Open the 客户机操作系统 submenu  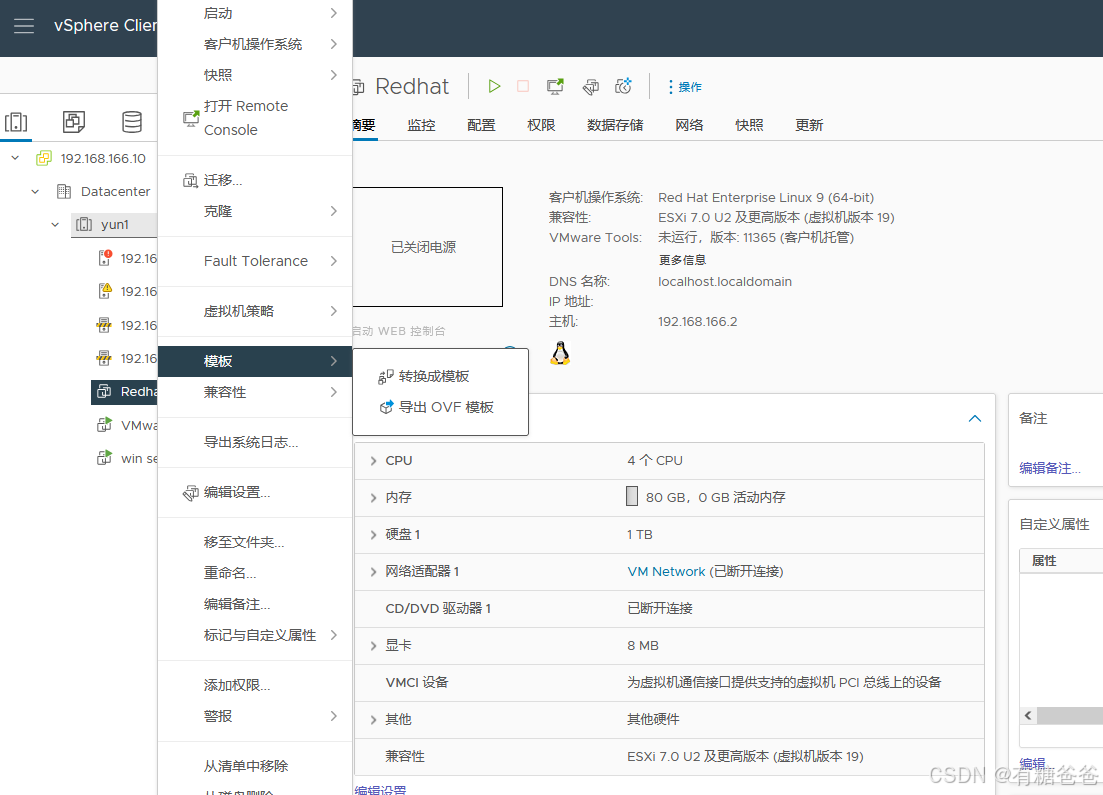click(x=255, y=44)
